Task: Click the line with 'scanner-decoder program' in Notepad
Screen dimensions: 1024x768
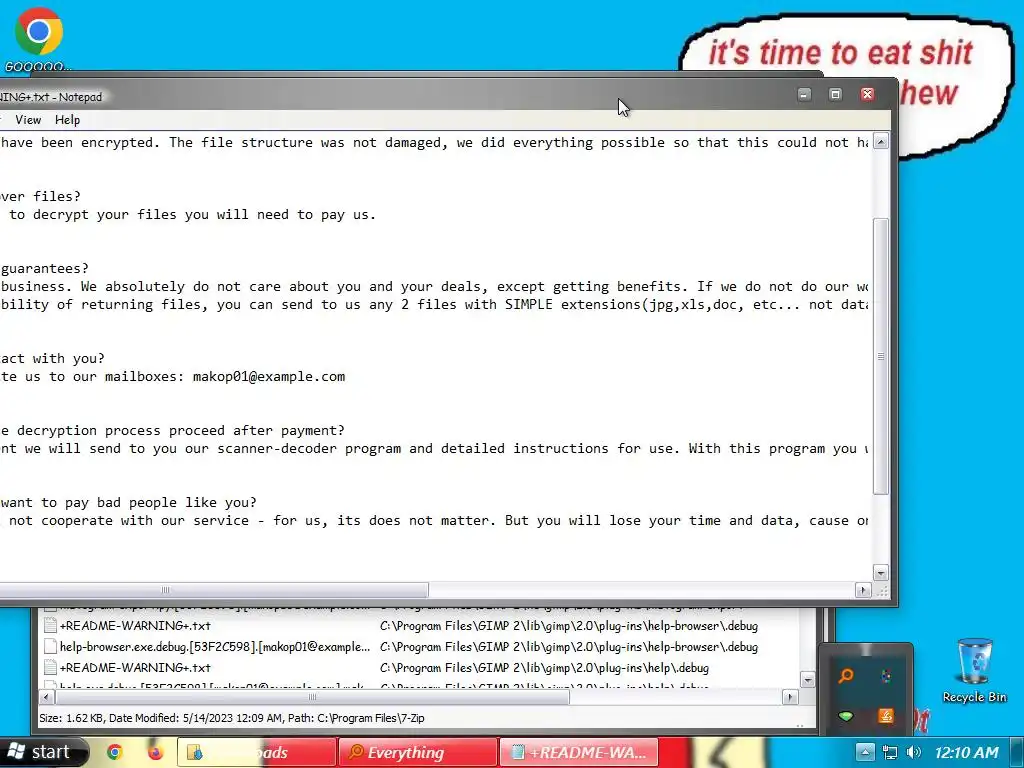Action: click(x=434, y=449)
